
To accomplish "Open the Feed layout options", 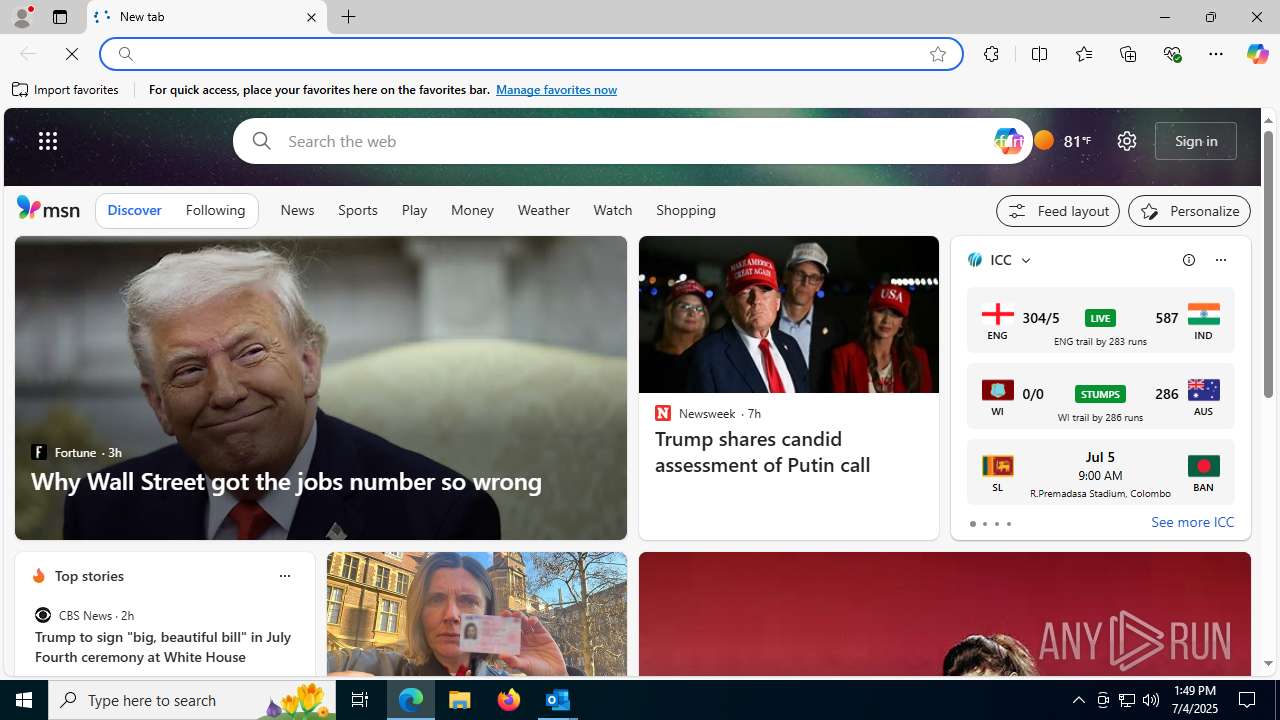I will 1058,211.
